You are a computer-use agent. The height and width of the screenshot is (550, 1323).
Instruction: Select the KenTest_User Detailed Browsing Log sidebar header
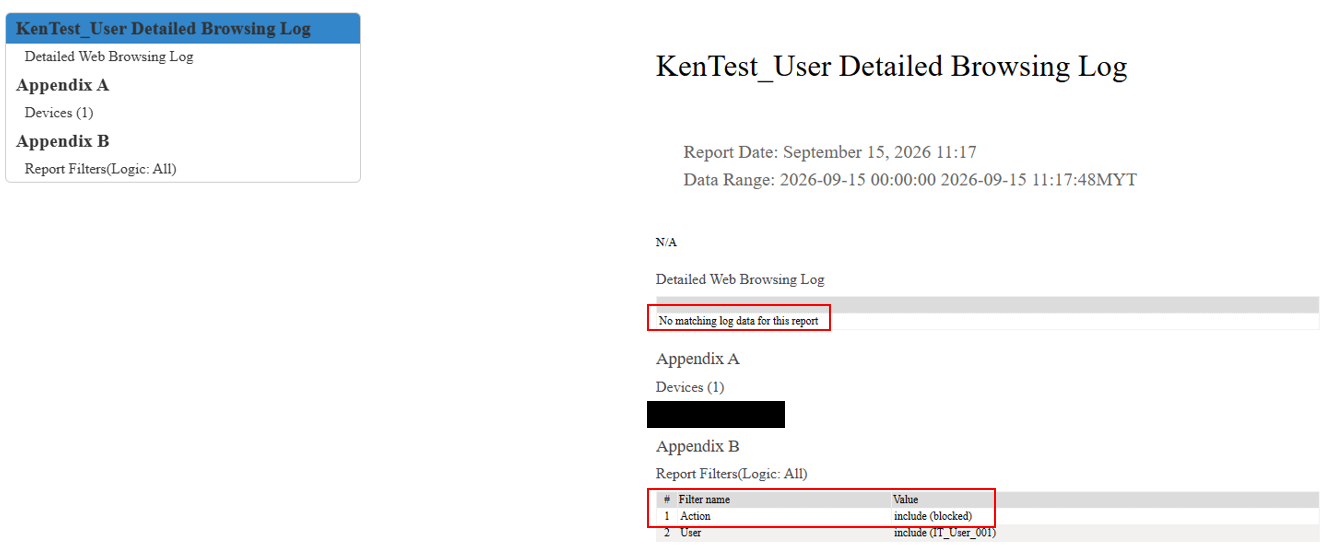183,28
